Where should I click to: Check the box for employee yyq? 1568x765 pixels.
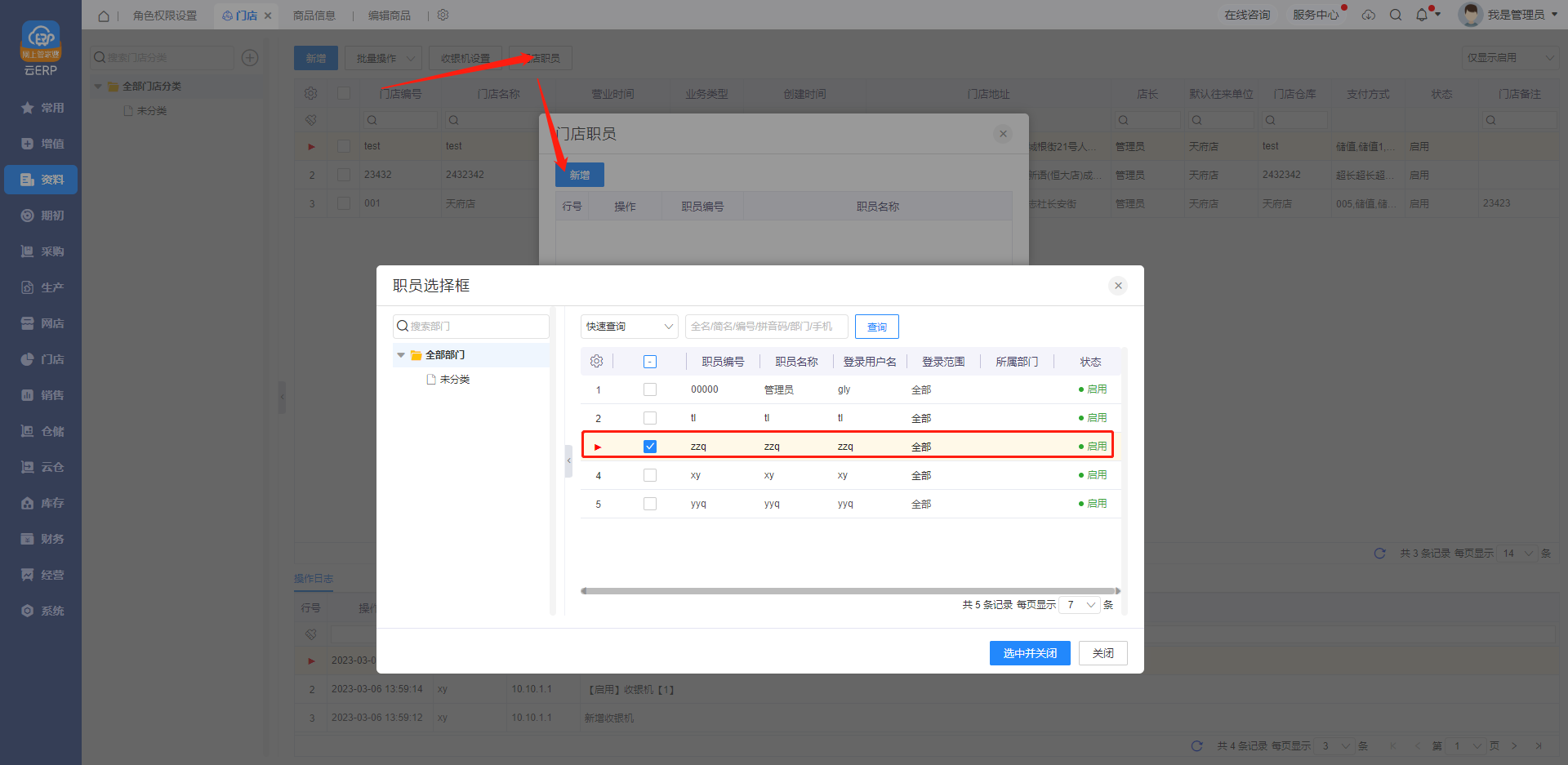pos(650,504)
